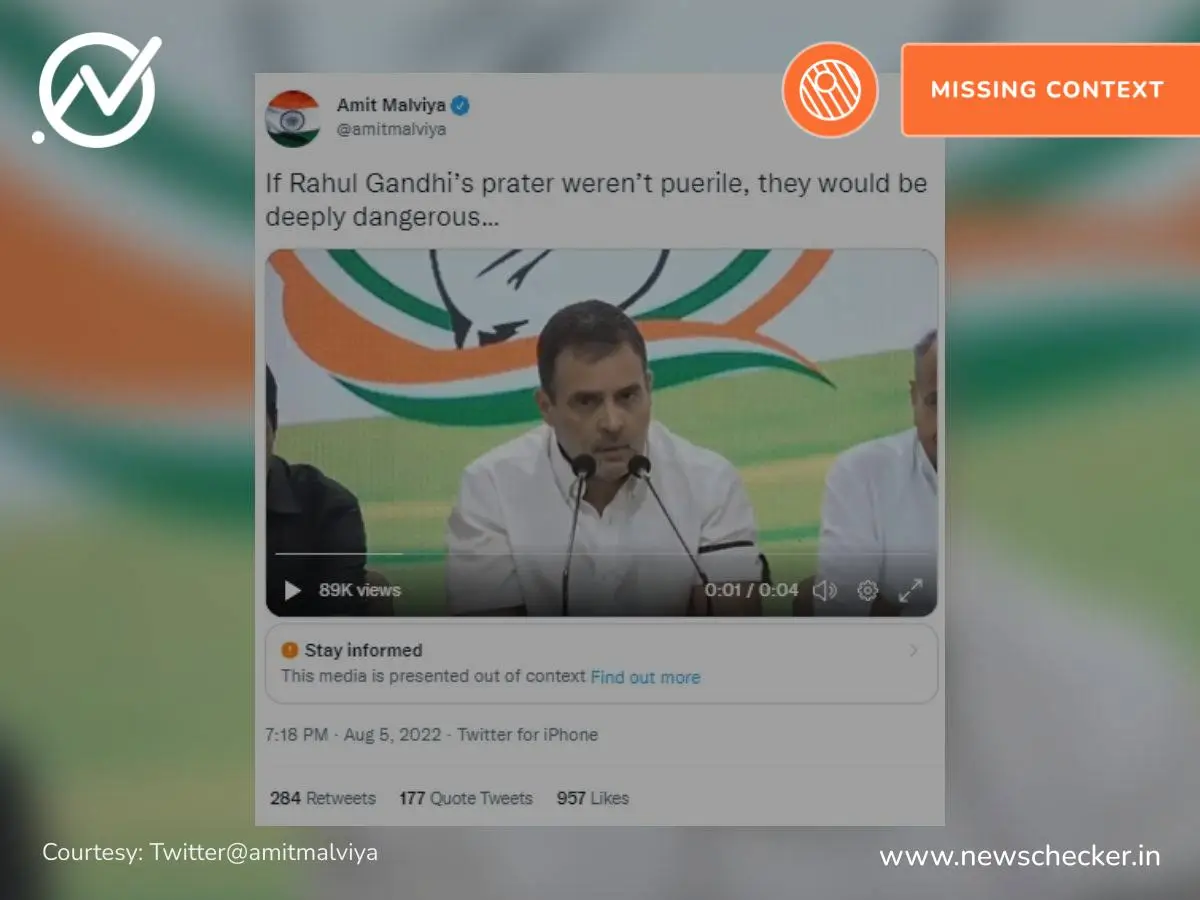The image size is (1200, 900).
Task: Expand video to fullscreen
Action: coord(910,590)
